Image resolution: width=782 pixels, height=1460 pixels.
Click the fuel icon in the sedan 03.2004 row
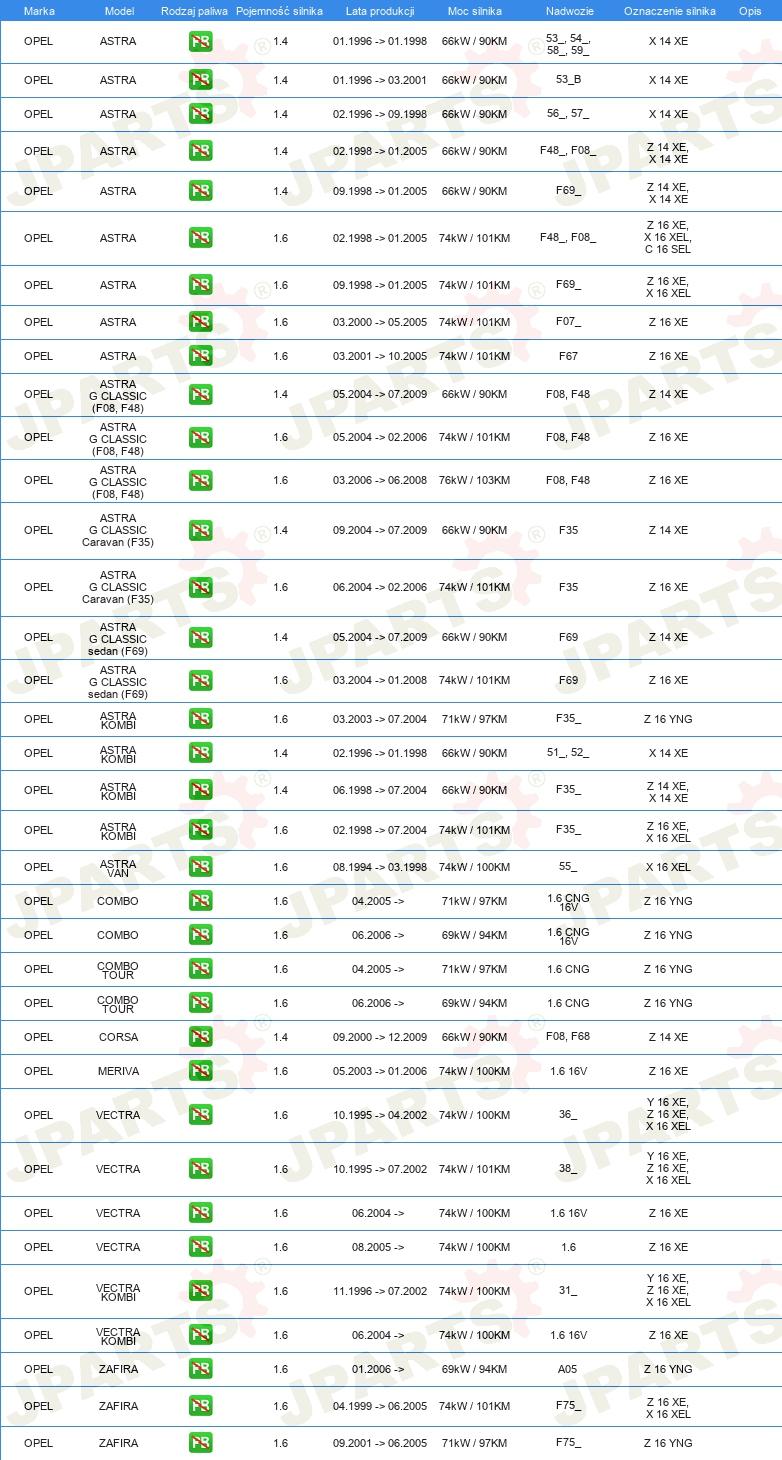pos(201,680)
